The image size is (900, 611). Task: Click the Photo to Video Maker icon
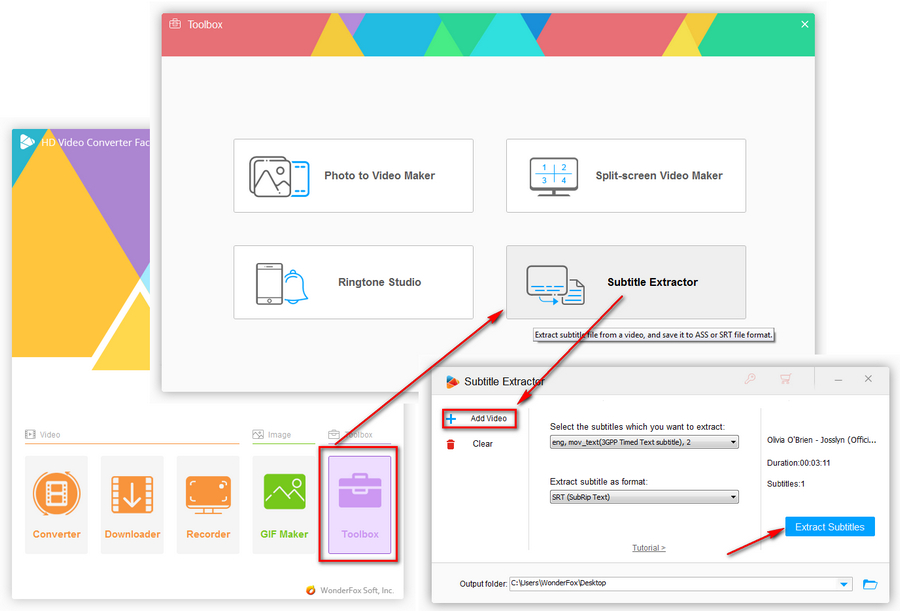pyautogui.click(x=279, y=176)
